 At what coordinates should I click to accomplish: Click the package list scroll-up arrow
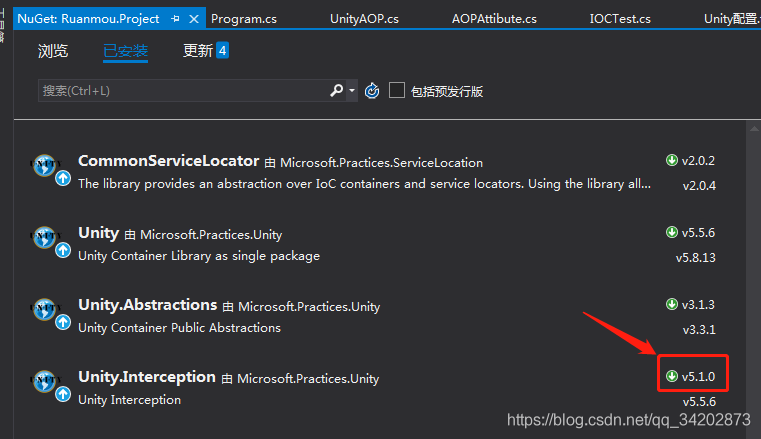[754, 129]
